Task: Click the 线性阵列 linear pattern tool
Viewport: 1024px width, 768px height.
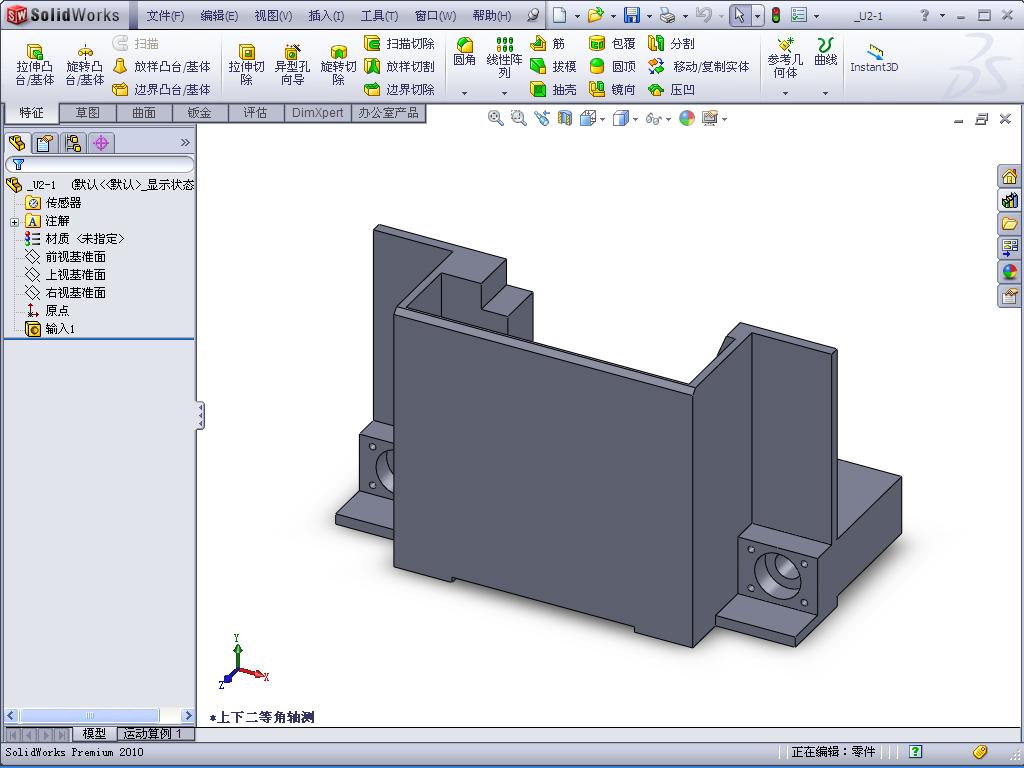Action: click(504, 57)
